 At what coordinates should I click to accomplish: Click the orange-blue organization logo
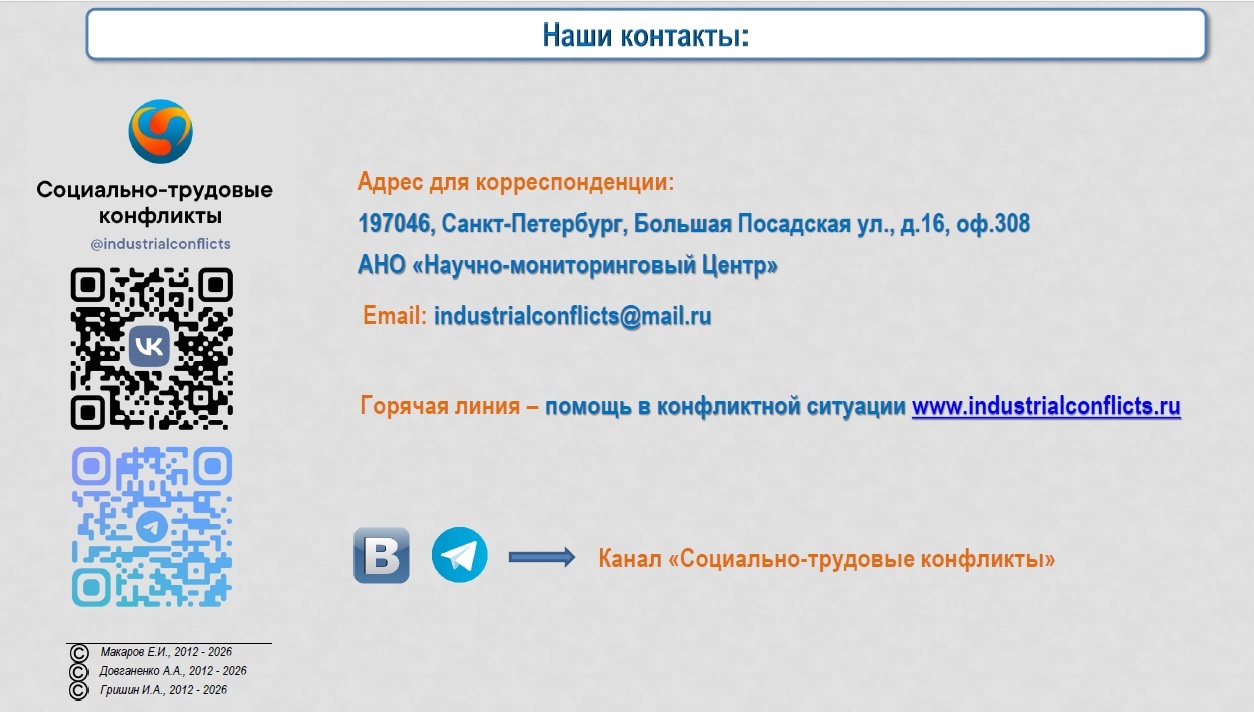click(x=160, y=131)
